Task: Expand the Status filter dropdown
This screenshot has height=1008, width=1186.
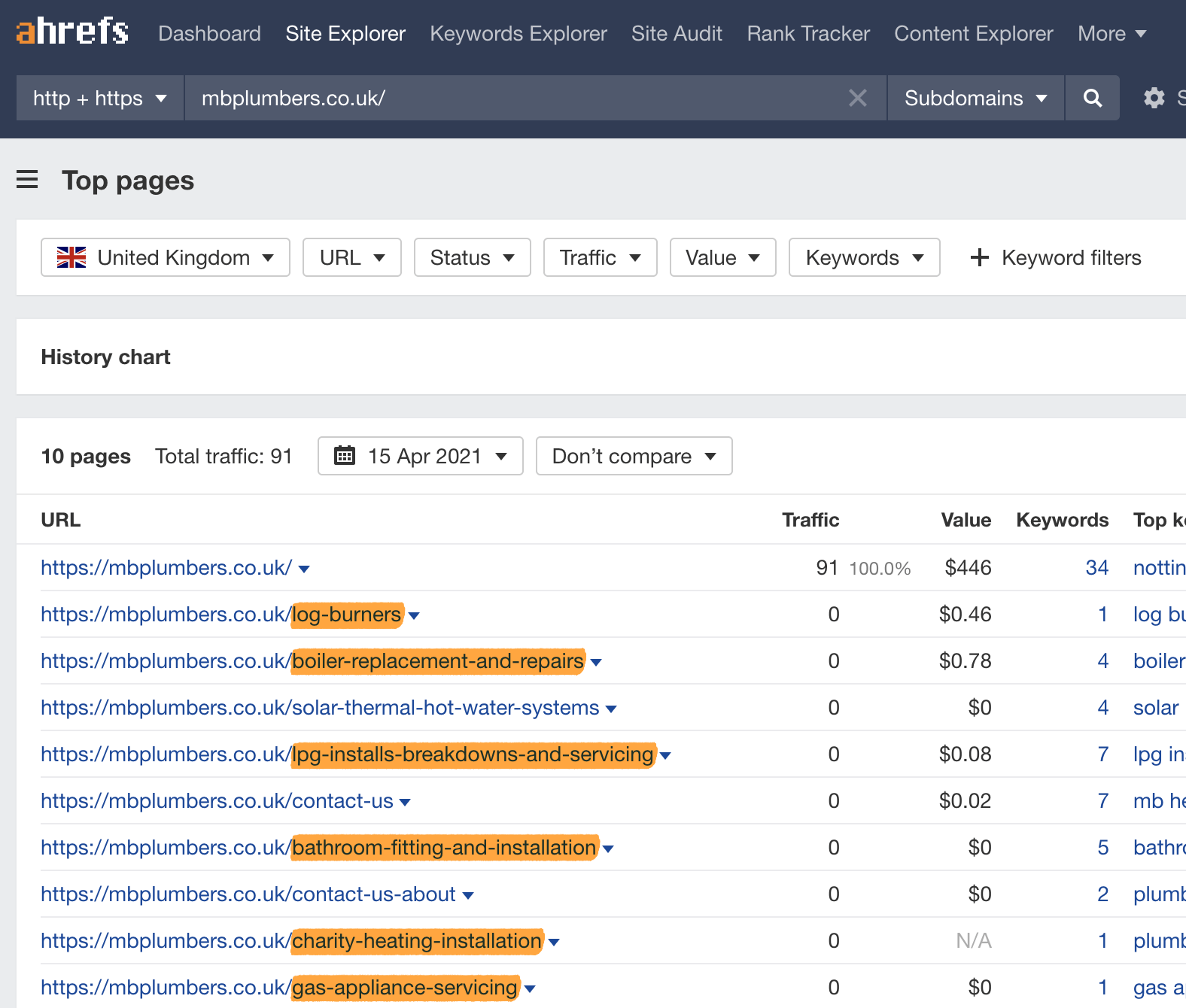Action: click(472, 258)
